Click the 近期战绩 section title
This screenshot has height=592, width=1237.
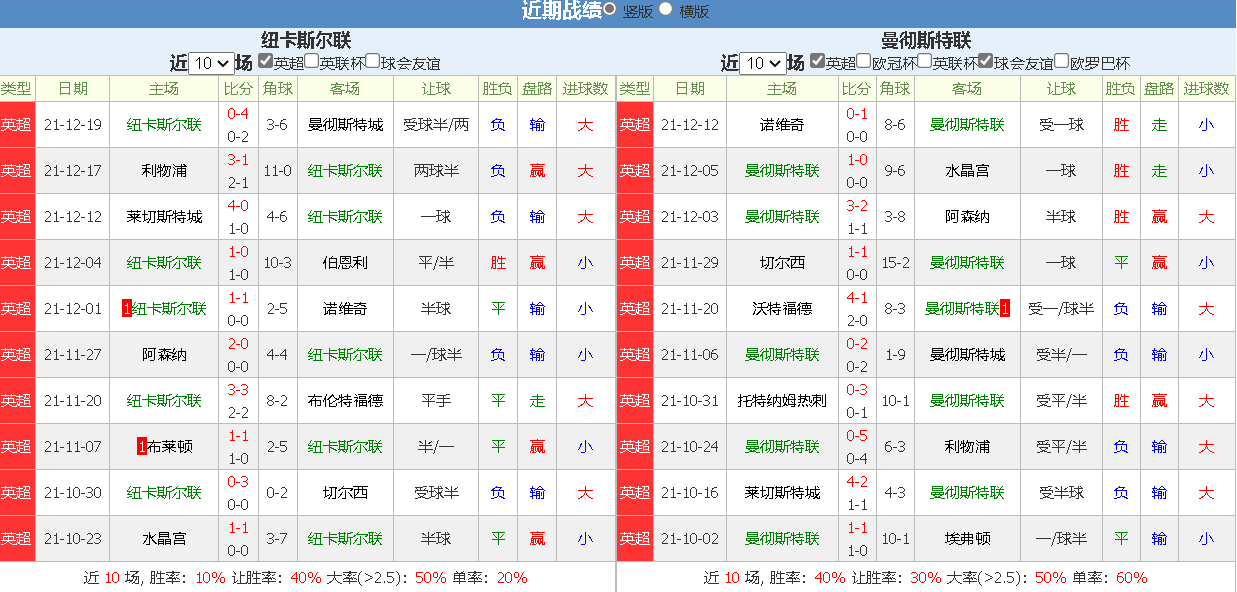(x=561, y=11)
